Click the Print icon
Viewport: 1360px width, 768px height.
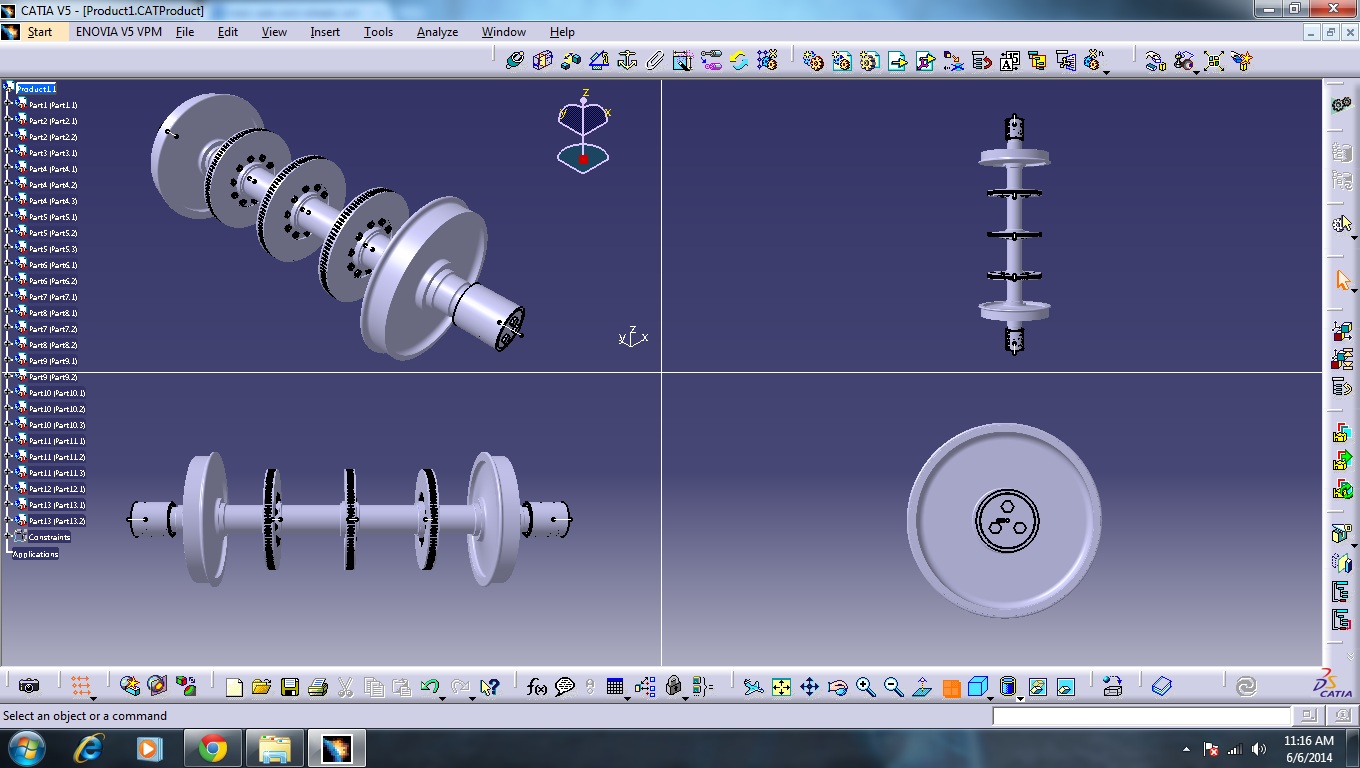point(318,687)
